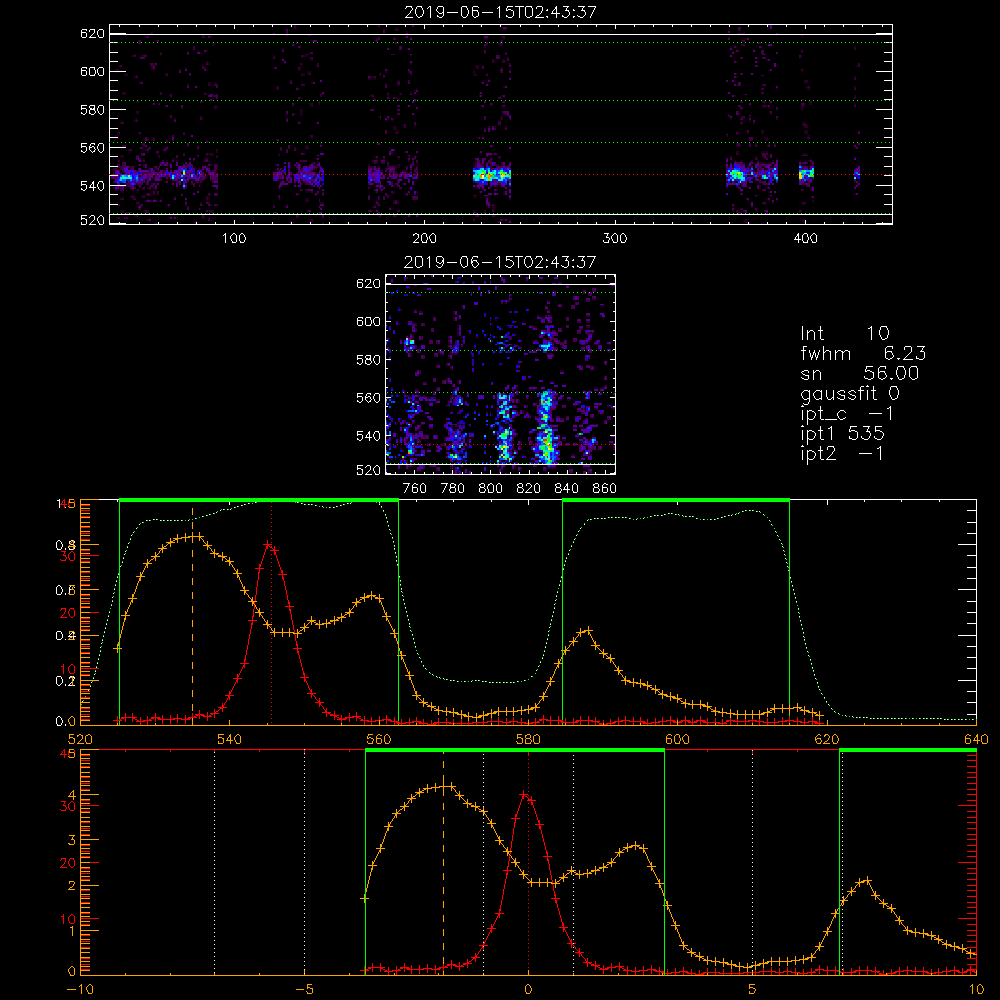
Task: Select the 'fwhm 6.23' parameter text
Action: [x=863, y=353]
